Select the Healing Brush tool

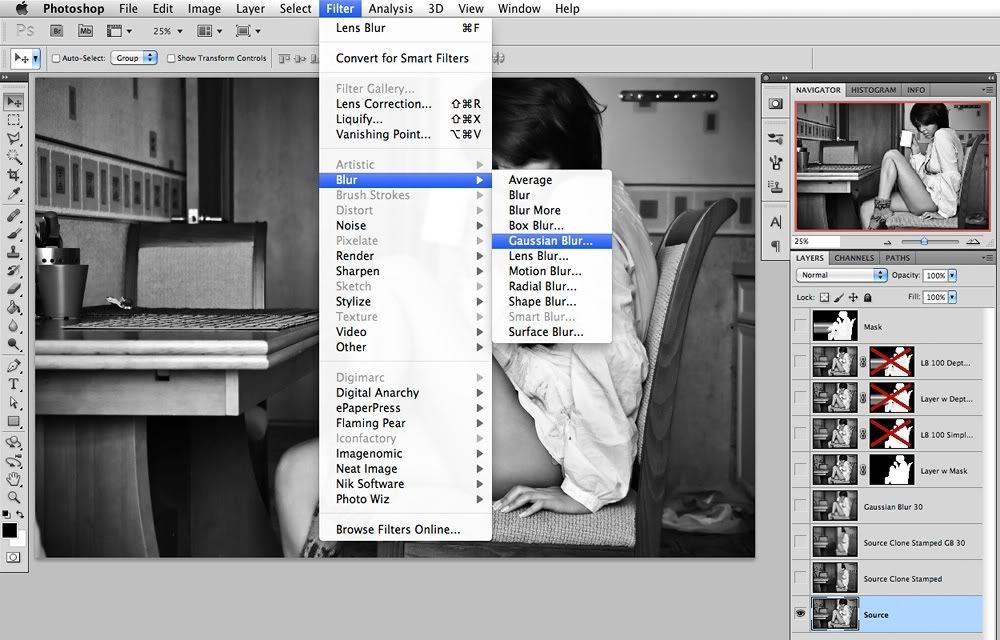(13, 215)
